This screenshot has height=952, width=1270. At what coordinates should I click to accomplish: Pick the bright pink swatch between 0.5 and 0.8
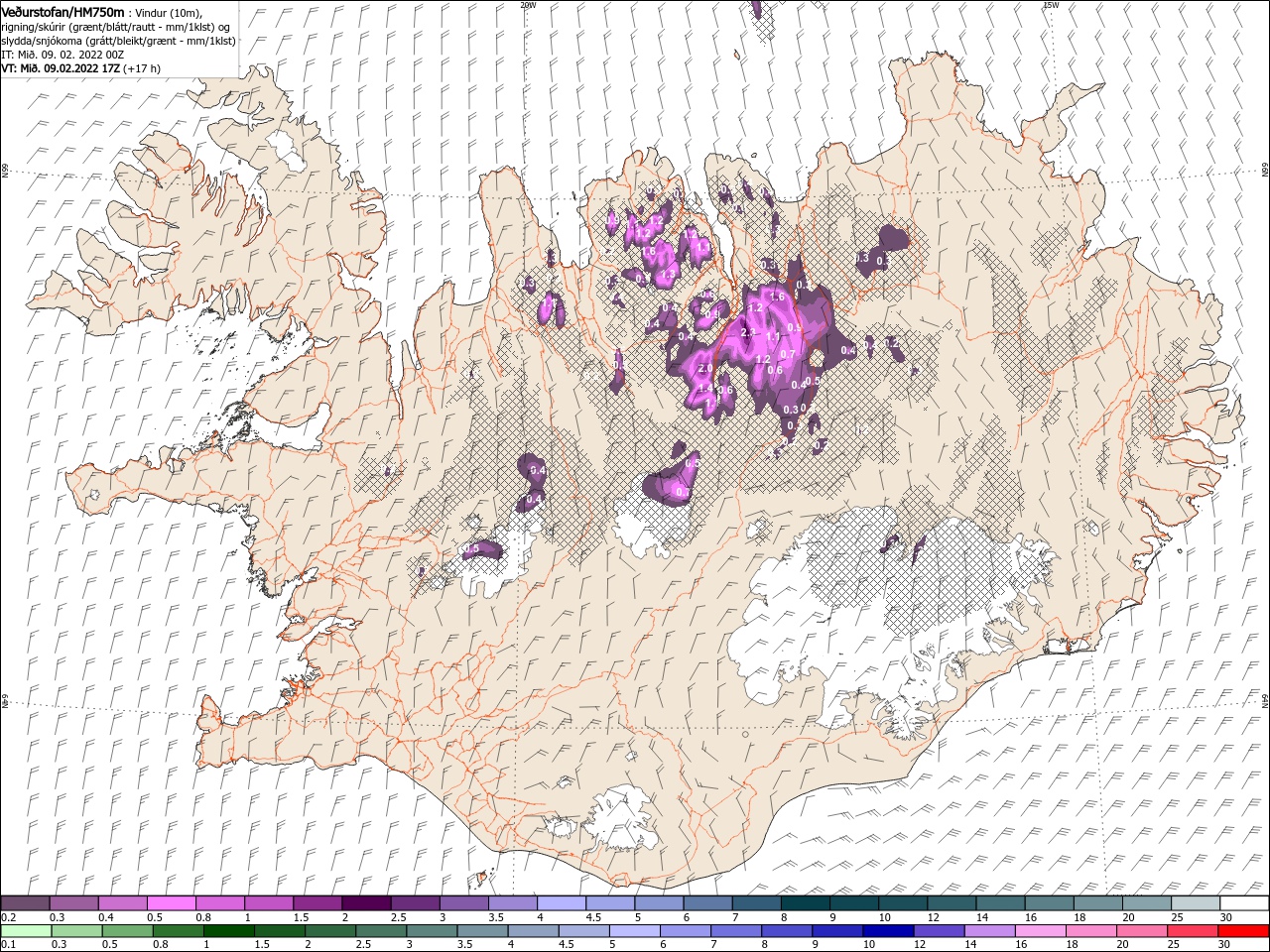pyautogui.click(x=171, y=903)
